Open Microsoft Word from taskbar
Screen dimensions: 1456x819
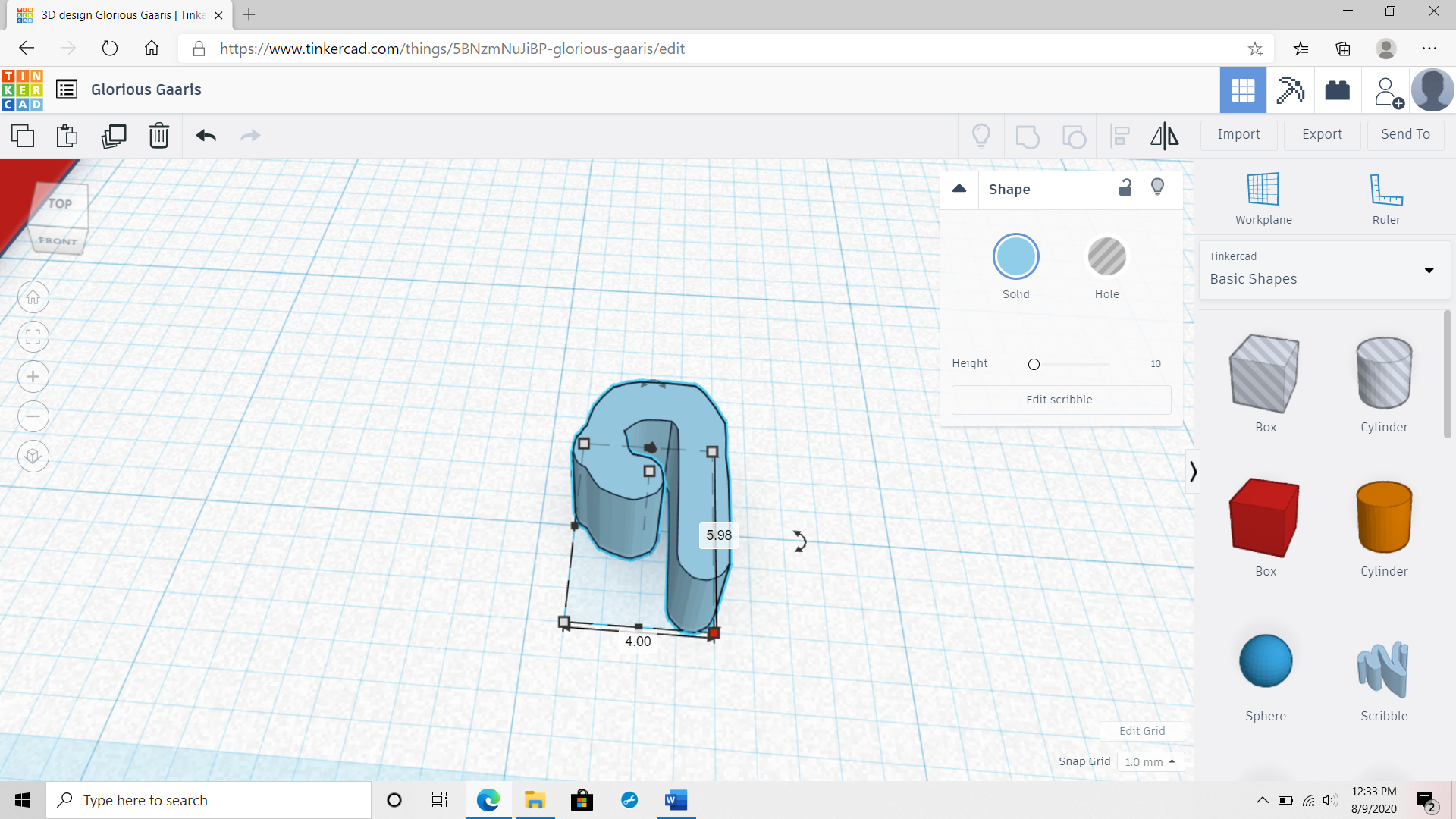(x=676, y=800)
